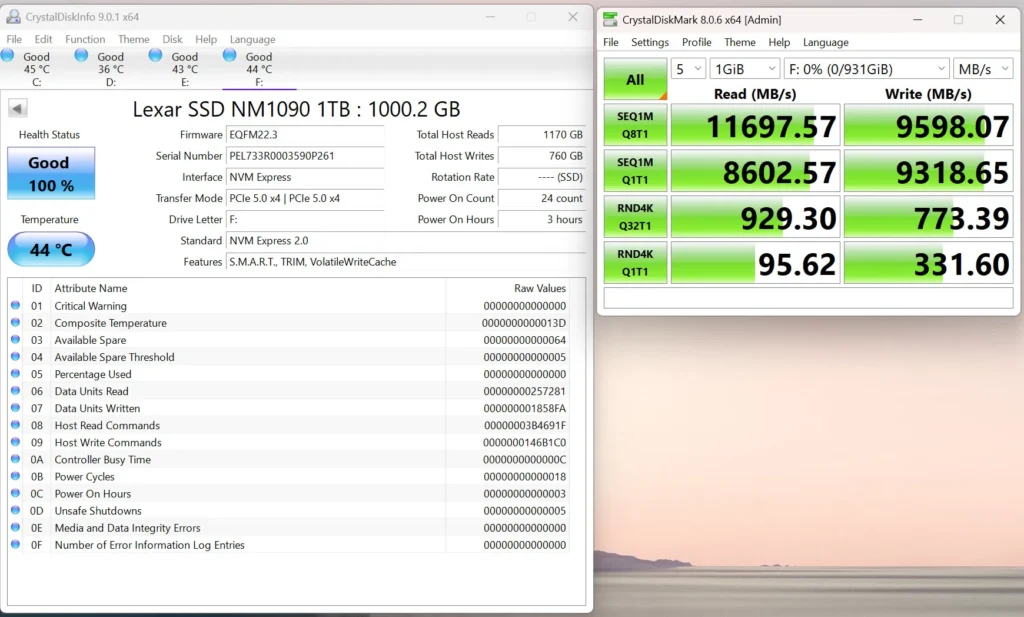Click status orb for Error Information Log Entries
Screen dimensions: 1024x617
[16, 544]
